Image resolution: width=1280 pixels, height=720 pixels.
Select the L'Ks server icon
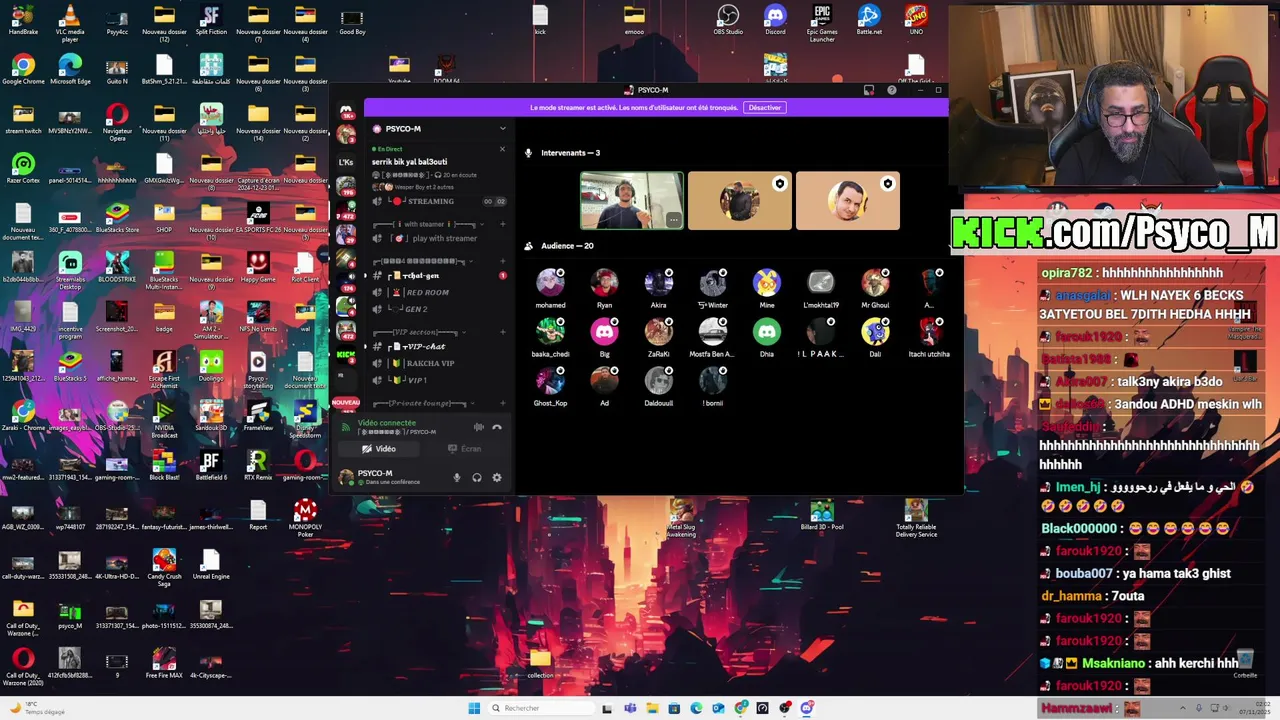346,161
